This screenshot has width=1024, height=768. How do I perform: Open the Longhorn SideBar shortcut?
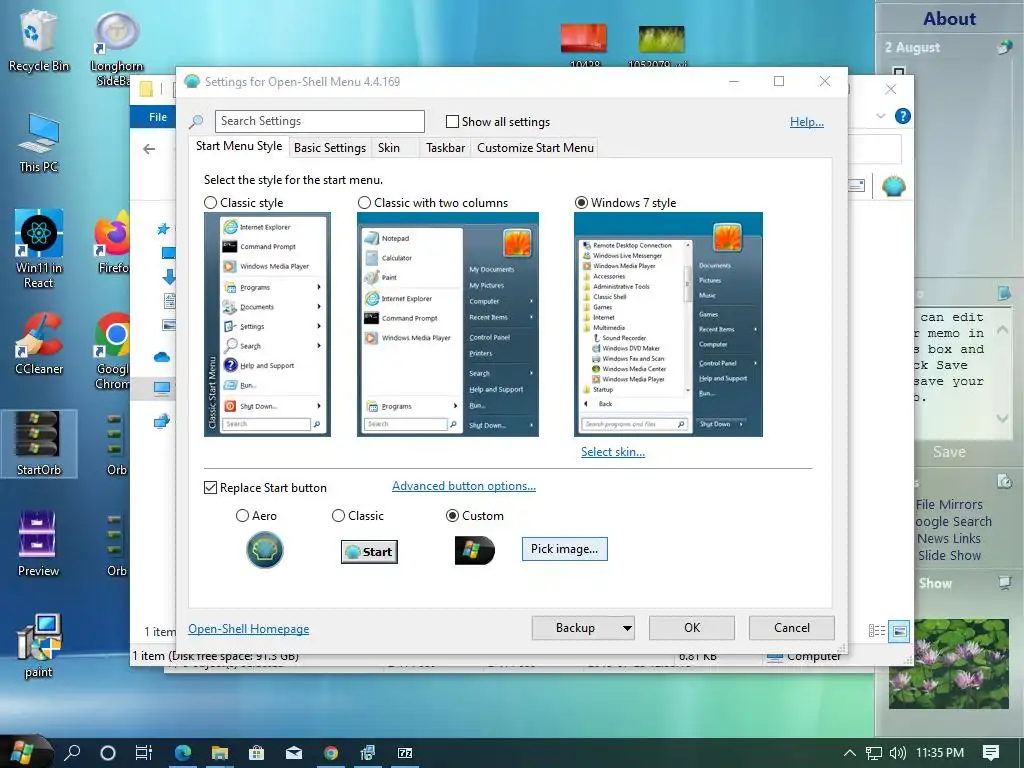(x=116, y=49)
